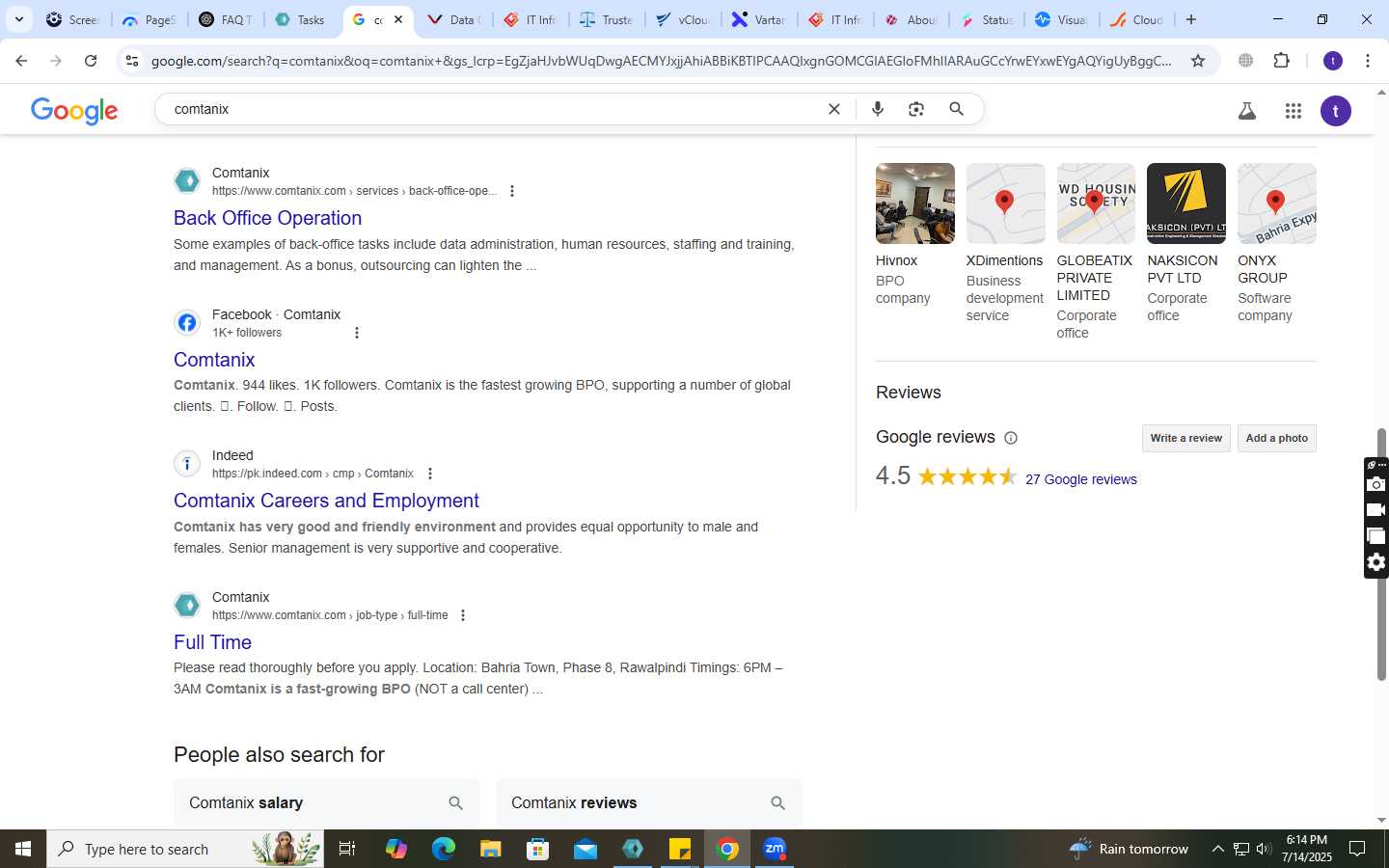
Task: Click Add a photo button
Action: tap(1276, 438)
